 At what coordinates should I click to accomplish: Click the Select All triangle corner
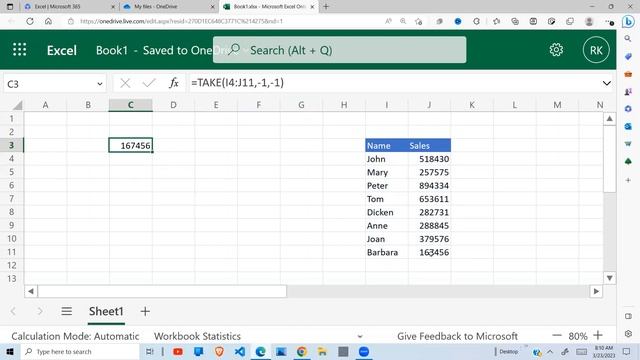pyautogui.click(x=17, y=105)
